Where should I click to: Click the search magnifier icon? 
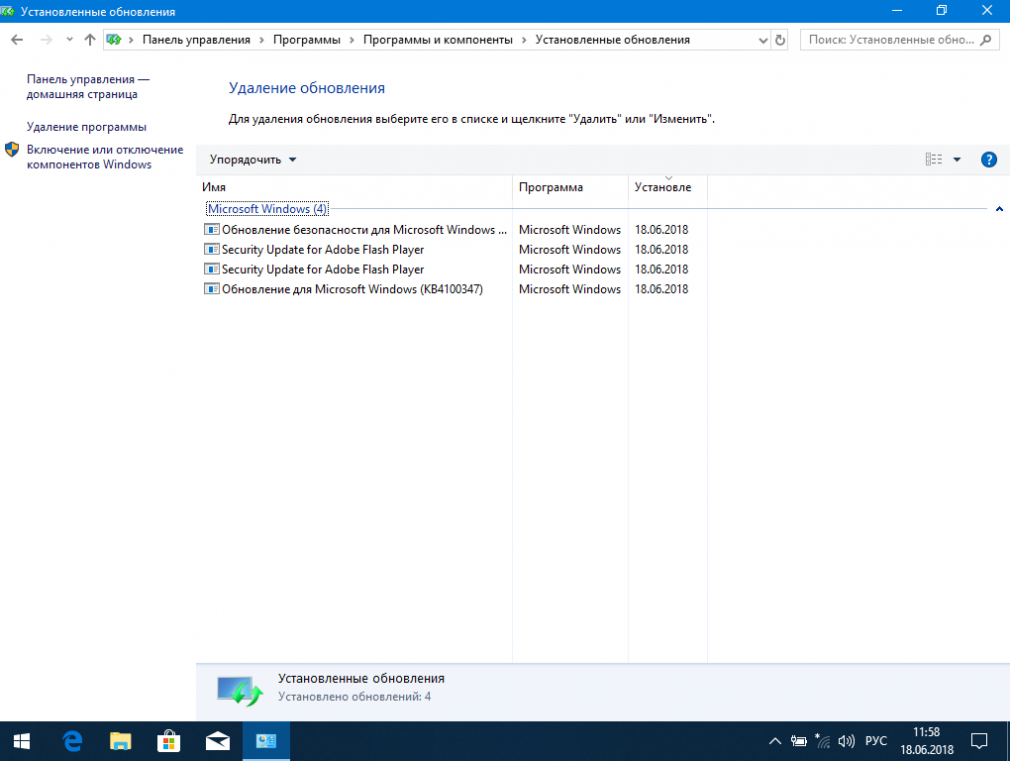coord(986,40)
